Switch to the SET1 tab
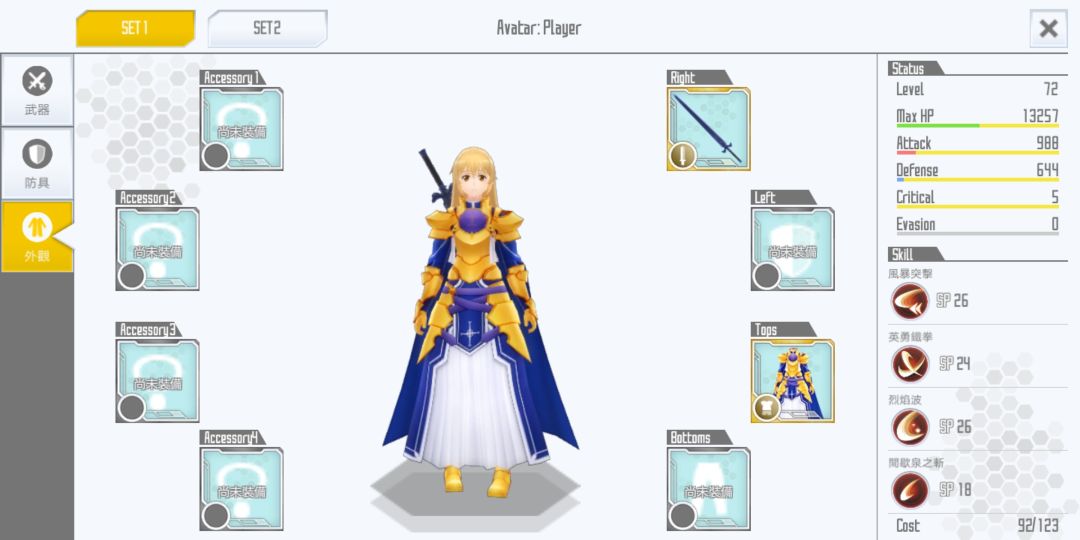The width and height of the screenshot is (1080, 540). point(135,28)
